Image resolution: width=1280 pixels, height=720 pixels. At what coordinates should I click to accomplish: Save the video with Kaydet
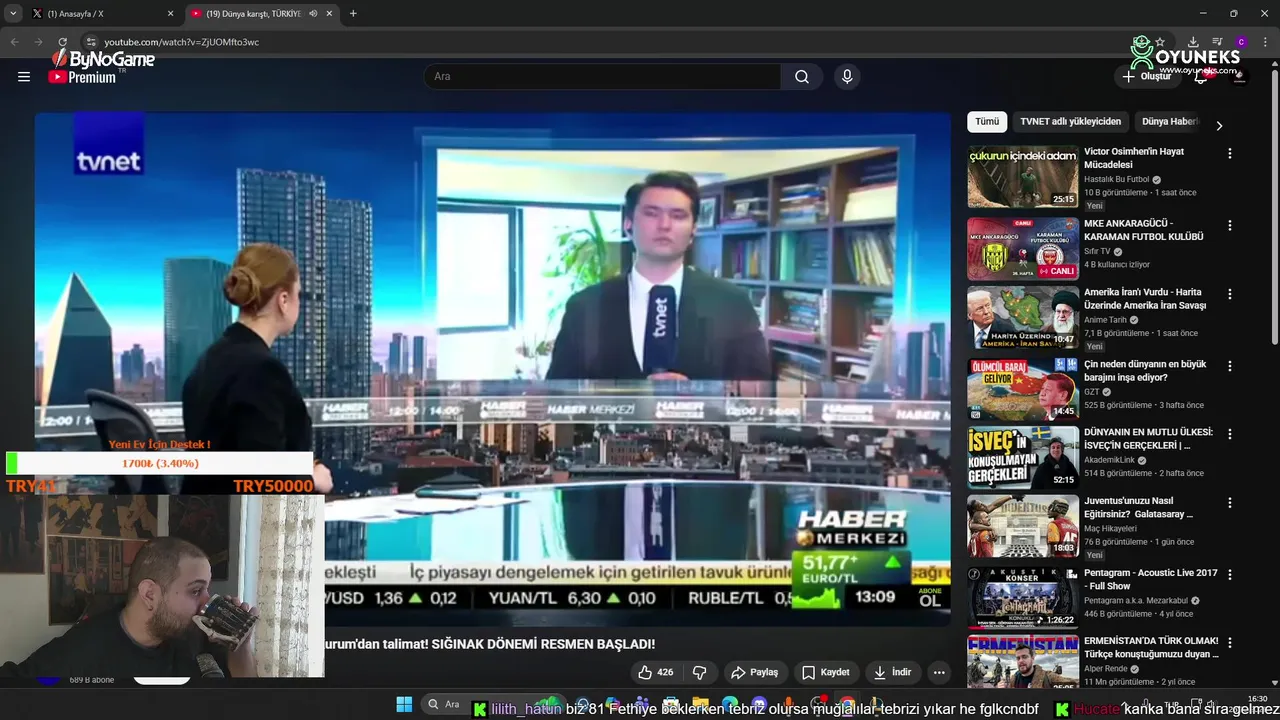tap(826, 672)
